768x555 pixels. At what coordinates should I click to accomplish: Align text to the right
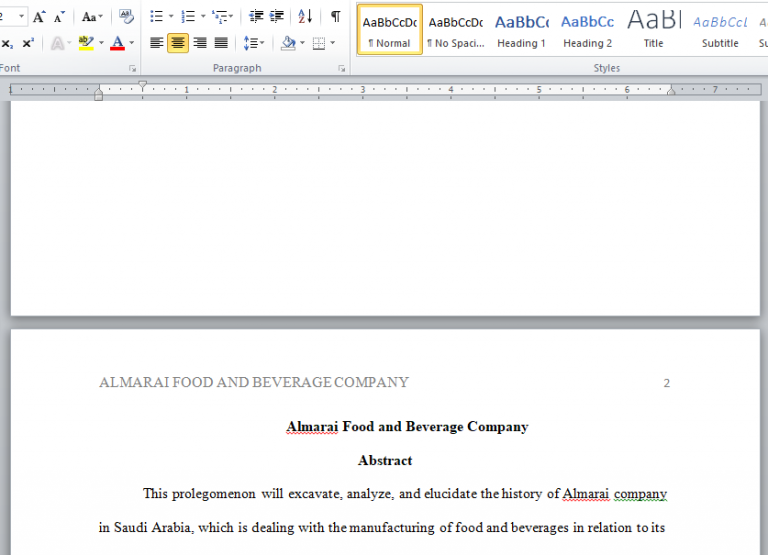pyautogui.click(x=200, y=43)
